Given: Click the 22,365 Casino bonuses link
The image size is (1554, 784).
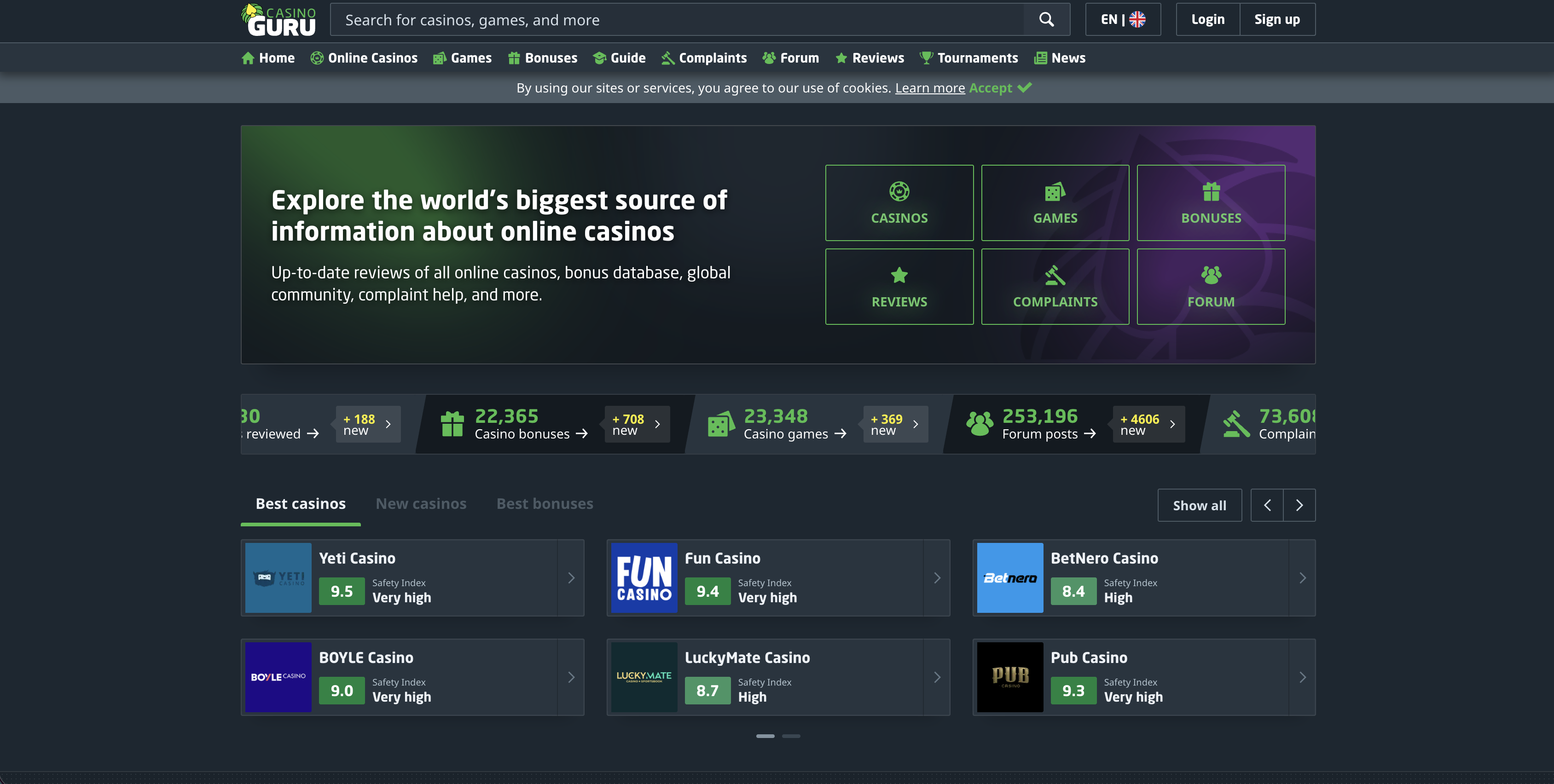Looking at the screenshot, I should 531,424.
